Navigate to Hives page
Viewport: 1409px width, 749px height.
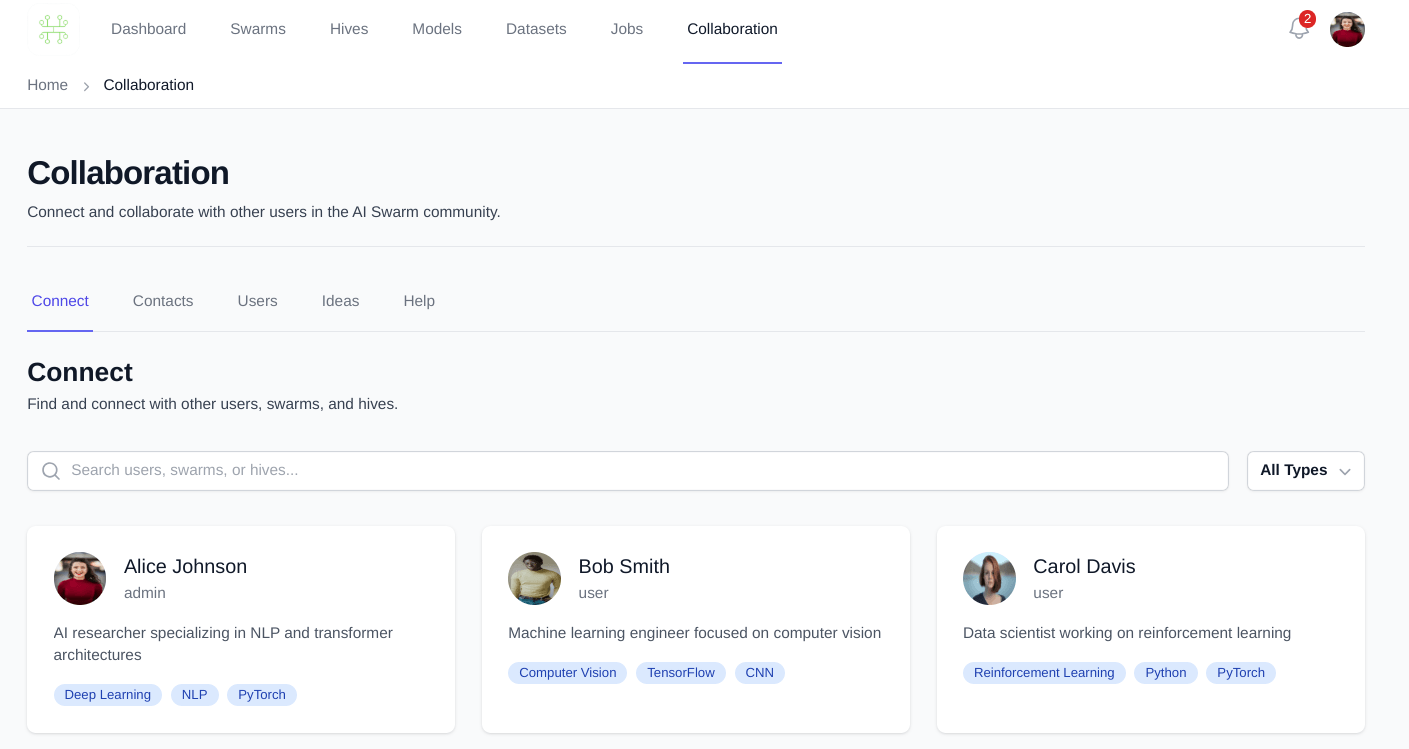click(x=349, y=29)
